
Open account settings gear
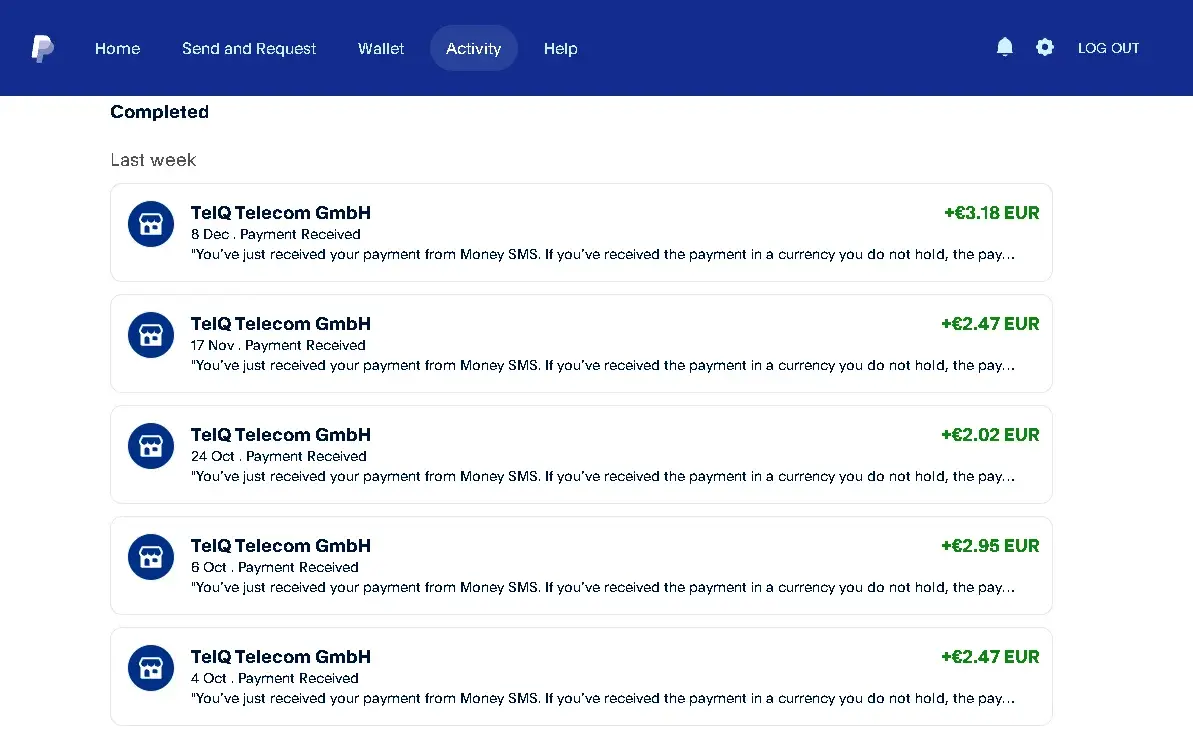tap(1045, 47)
